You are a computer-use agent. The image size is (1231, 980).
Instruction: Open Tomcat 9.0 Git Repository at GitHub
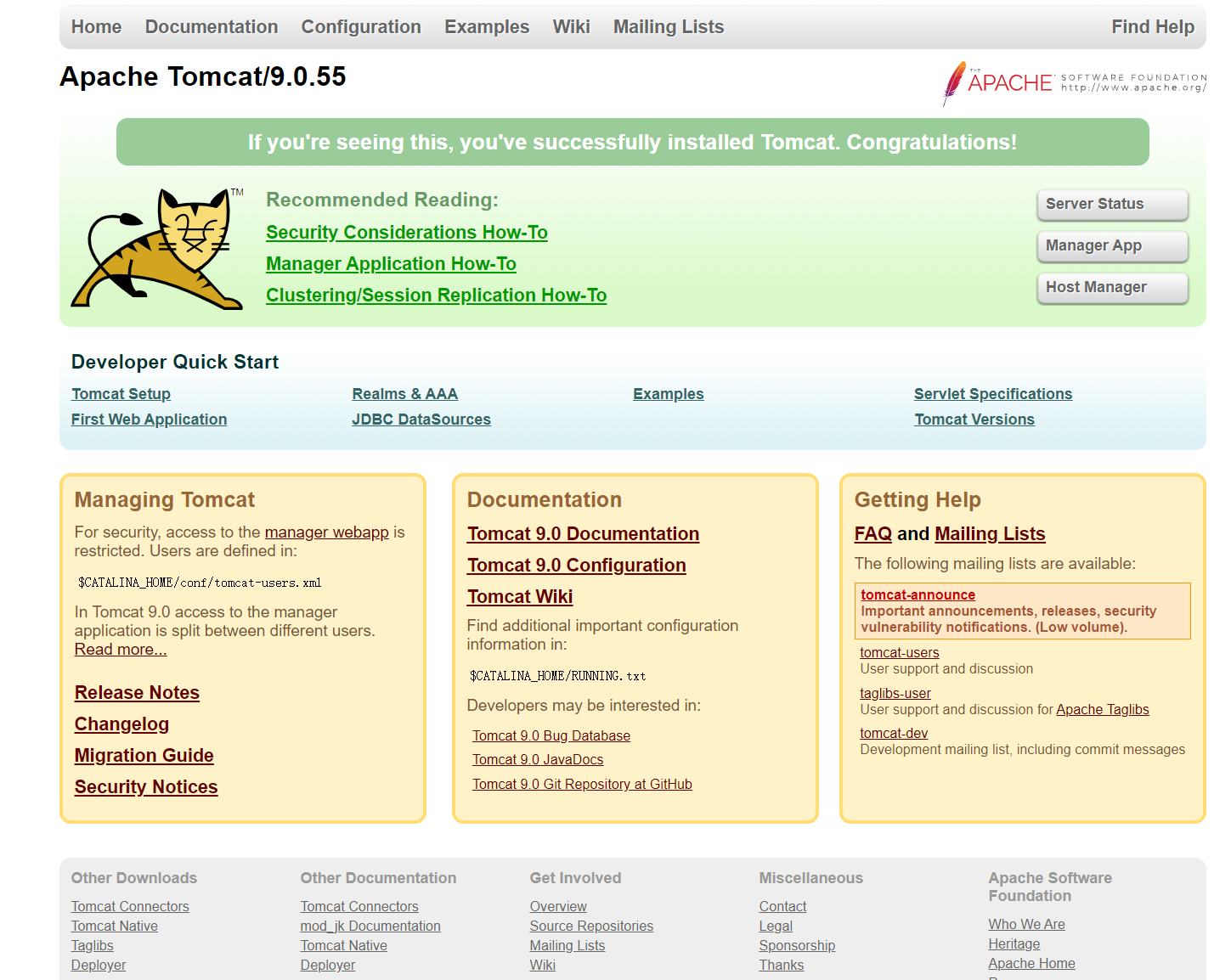582,785
